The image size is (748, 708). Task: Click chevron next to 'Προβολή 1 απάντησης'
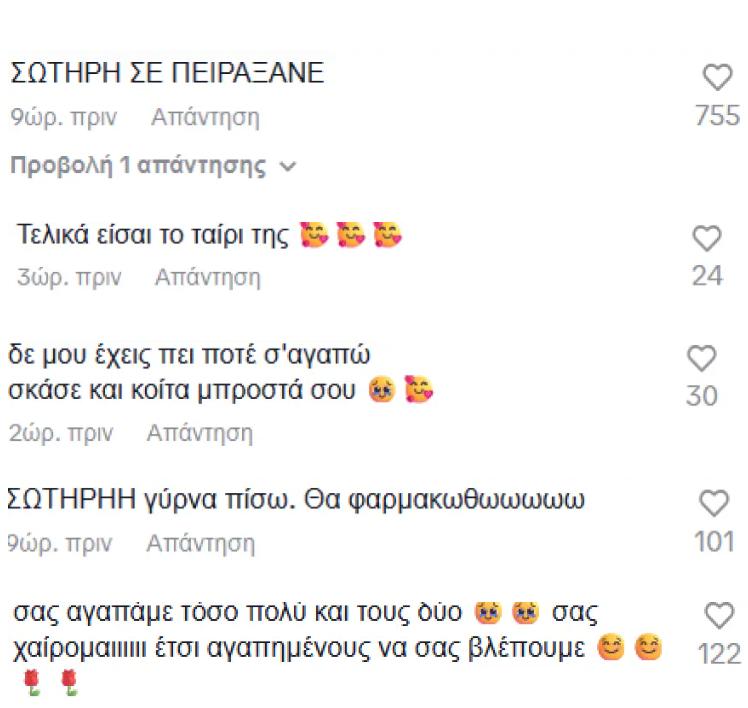(288, 167)
